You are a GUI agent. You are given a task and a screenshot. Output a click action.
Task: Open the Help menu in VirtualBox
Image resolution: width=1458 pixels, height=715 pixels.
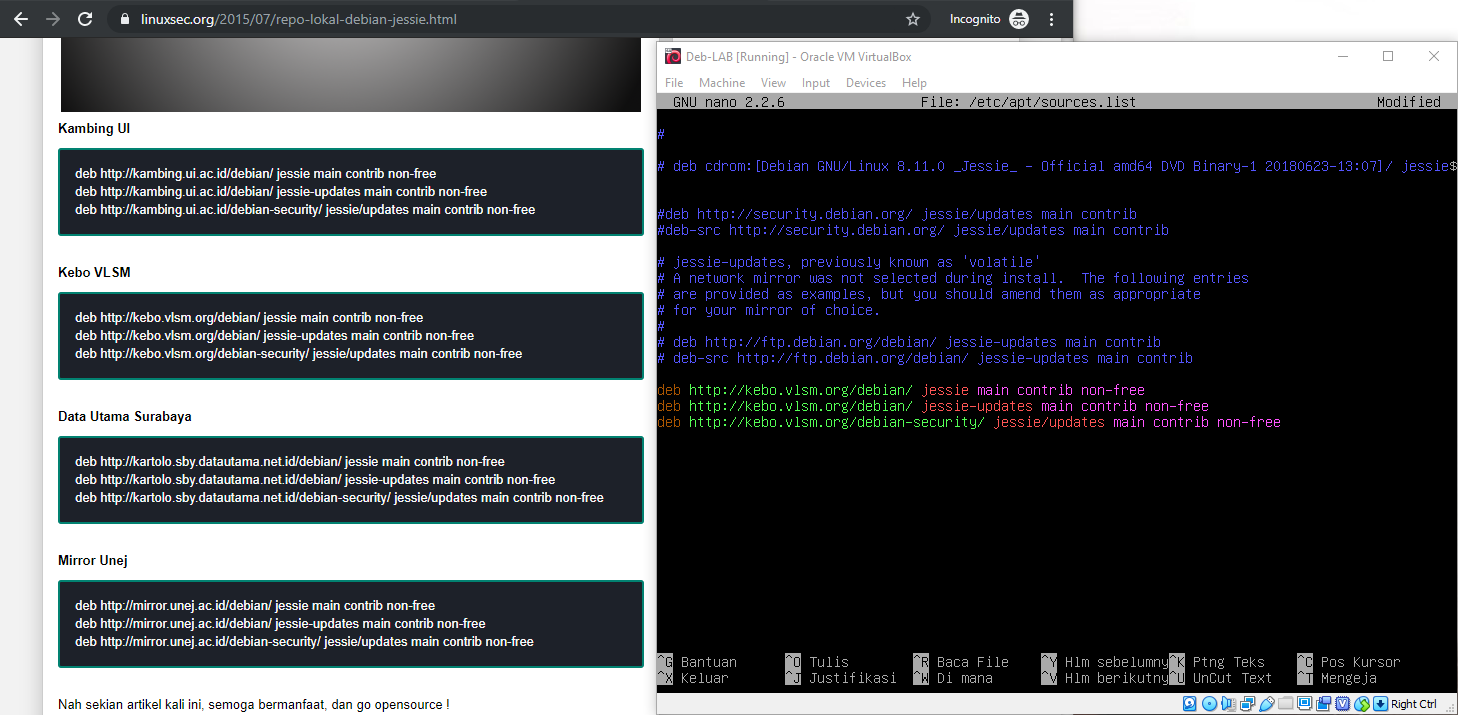(x=914, y=82)
